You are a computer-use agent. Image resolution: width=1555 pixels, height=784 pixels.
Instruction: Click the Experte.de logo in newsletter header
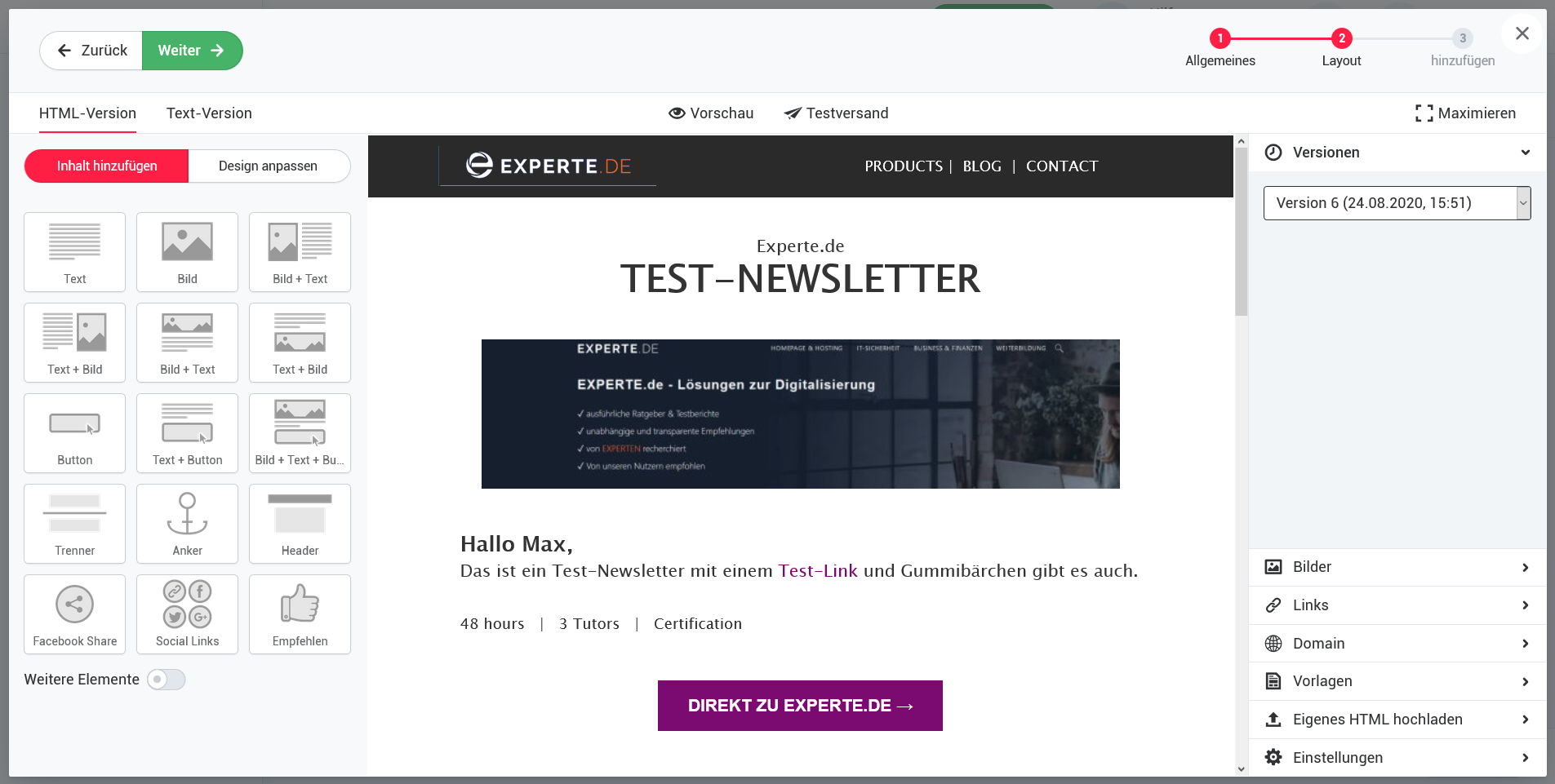548,166
